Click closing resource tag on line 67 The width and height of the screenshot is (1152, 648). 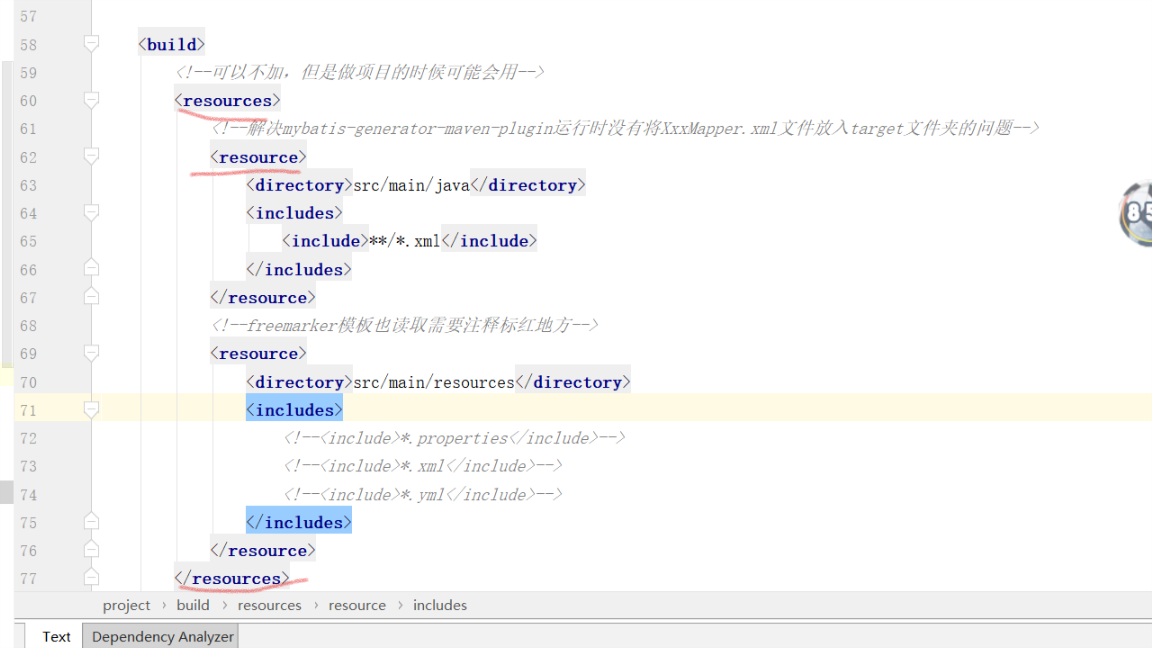[x=262, y=298]
